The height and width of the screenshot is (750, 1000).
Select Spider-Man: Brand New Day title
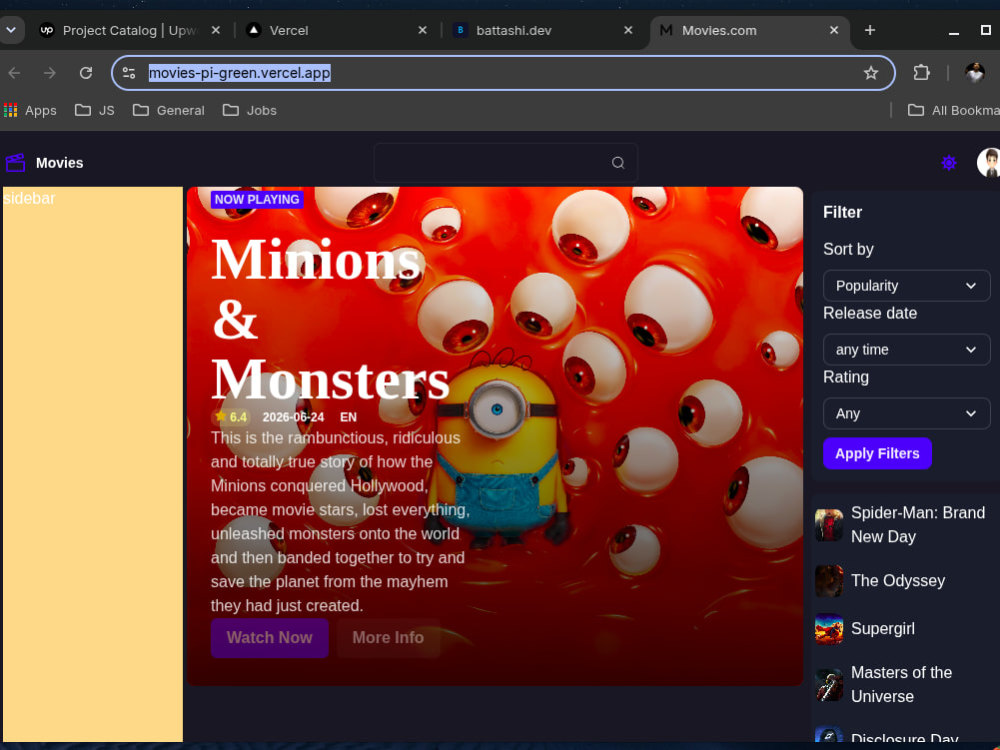[918, 525]
